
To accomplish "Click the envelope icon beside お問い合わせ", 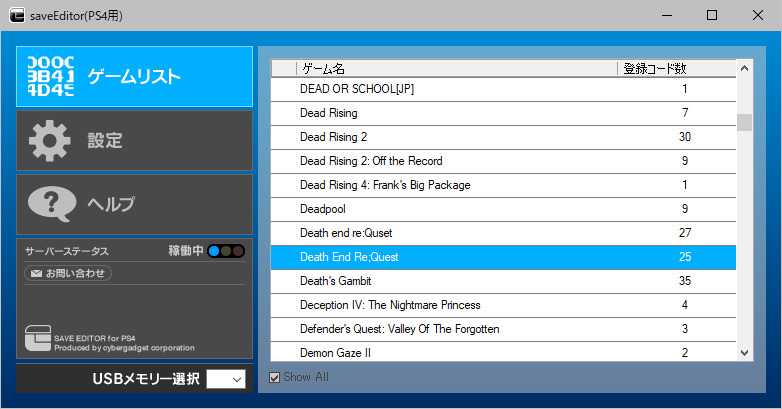I will click(35, 273).
